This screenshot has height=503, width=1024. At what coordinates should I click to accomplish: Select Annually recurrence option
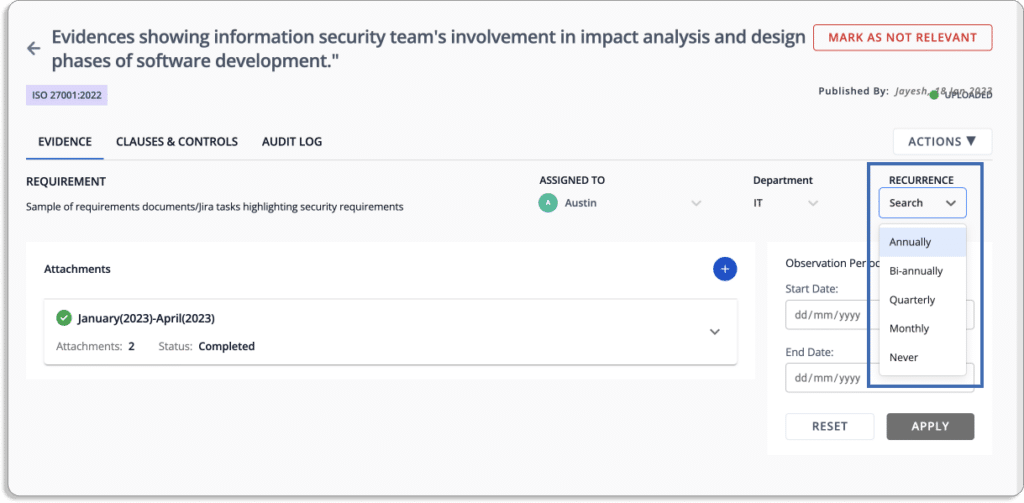[x=922, y=242]
